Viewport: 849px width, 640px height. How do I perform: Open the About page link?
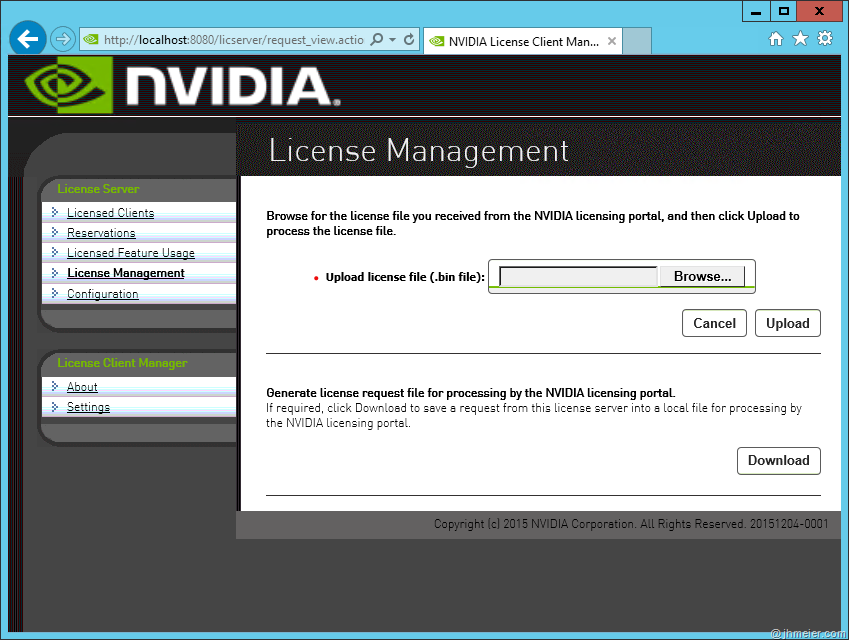point(82,387)
